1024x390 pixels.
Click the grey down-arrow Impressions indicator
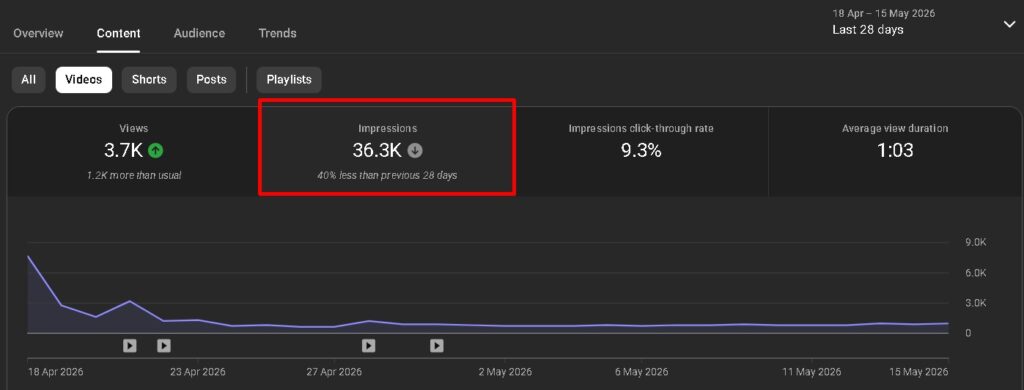pyautogui.click(x=415, y=151)
